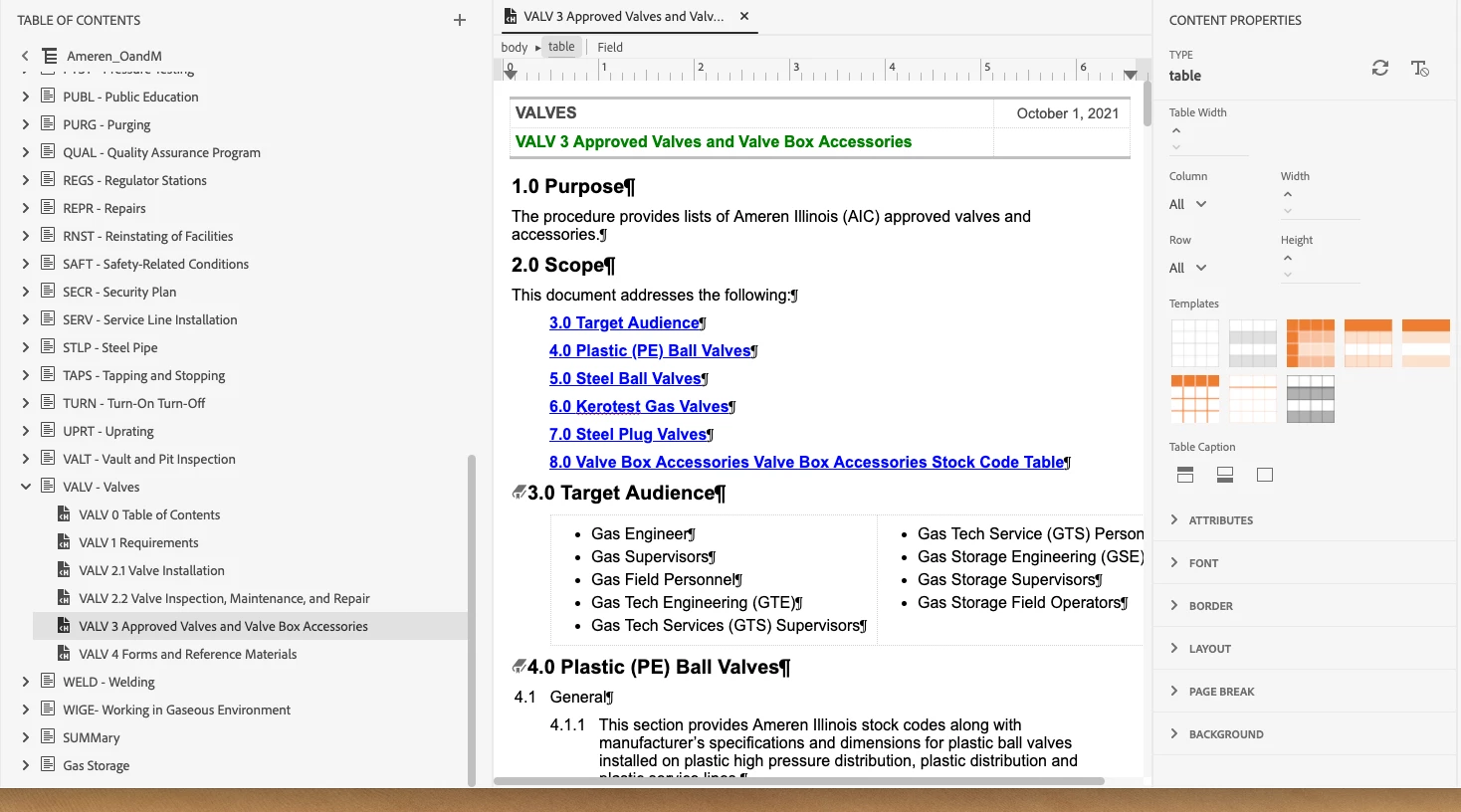Increase the row Height stepper
This screenshot has width=1461, height=812.
click(x=1287, y=258)
